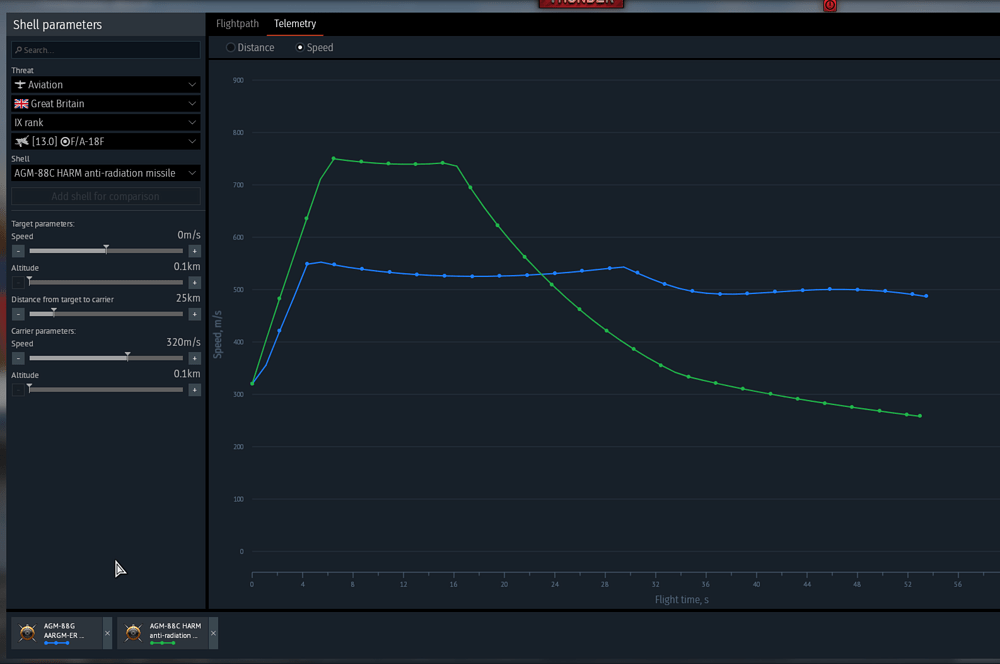Click the aircraft icon in Aviation dropdown
The width and height of the screenshot is (1000, 664).
click(20, 85)
